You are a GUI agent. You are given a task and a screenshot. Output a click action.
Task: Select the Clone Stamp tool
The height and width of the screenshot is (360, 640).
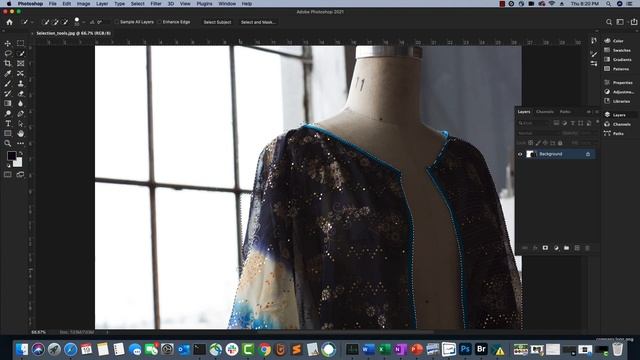coord(20,84)
